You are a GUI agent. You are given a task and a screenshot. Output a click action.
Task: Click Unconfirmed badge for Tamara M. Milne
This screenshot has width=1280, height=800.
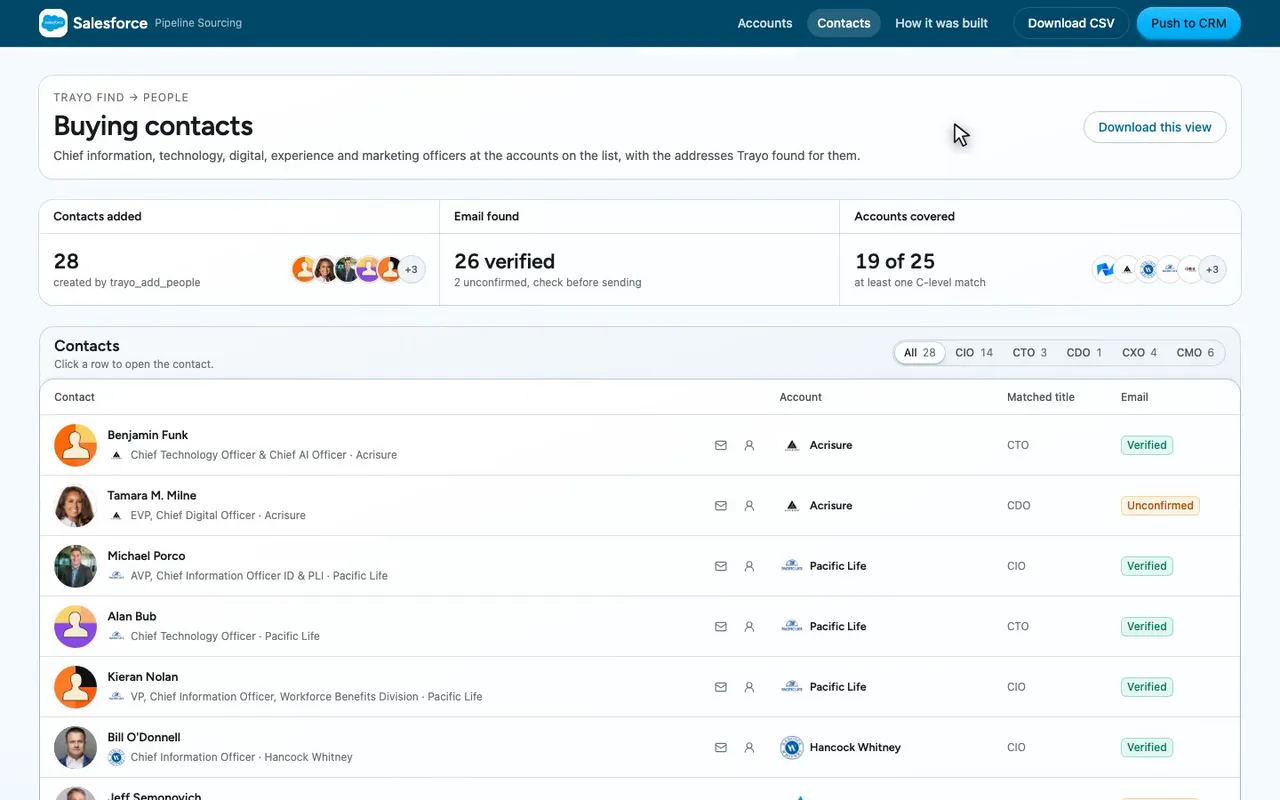pos(1160,506)
